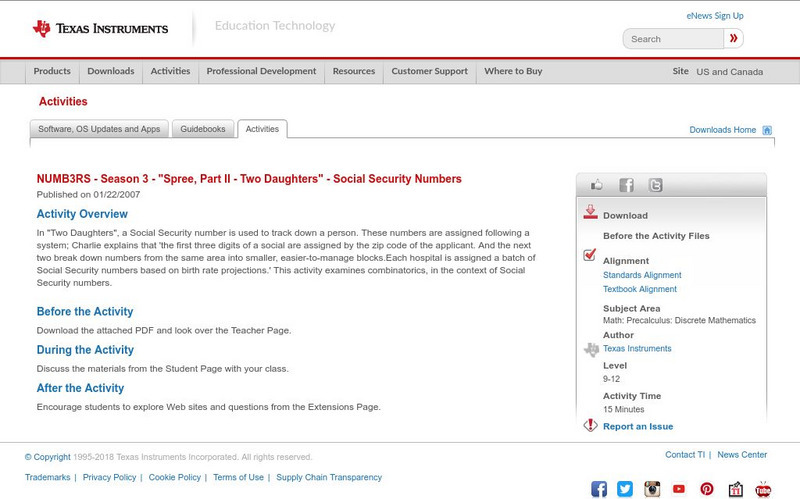800x499 pixels.
Task: Switch to the Guidebooks tab
Action: (x=203, y=129)
